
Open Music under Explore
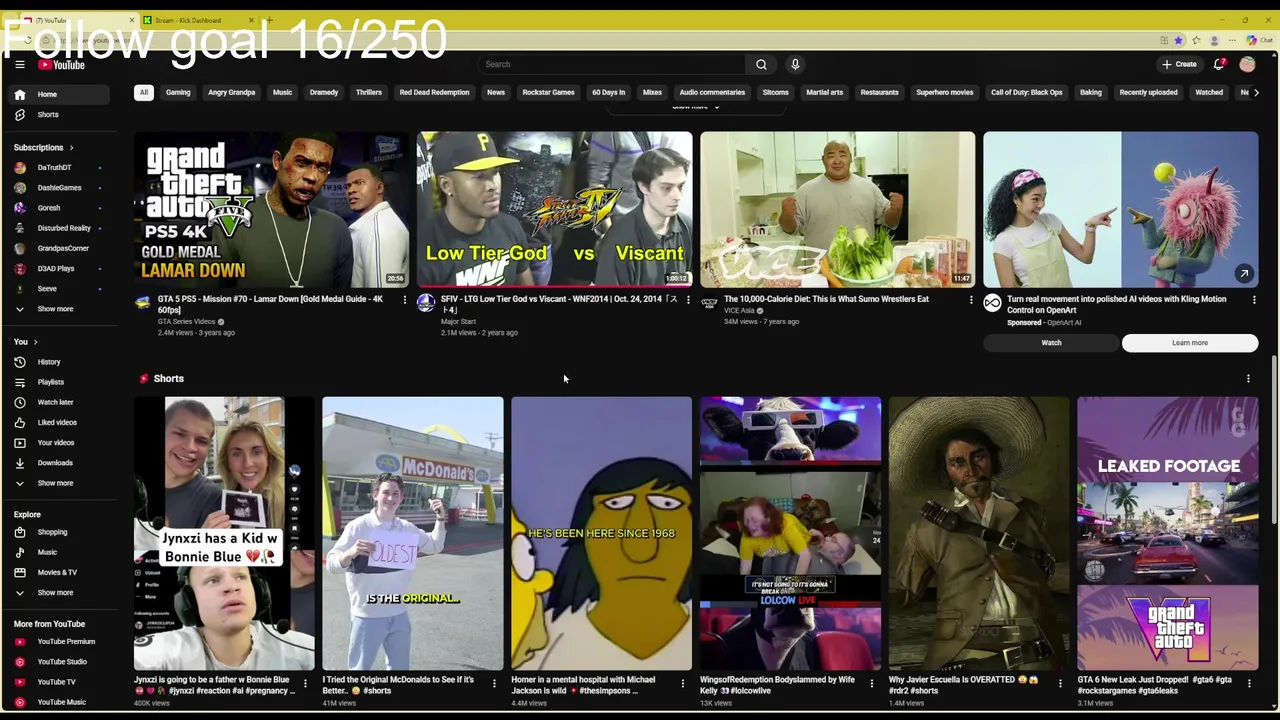[60, 552]
